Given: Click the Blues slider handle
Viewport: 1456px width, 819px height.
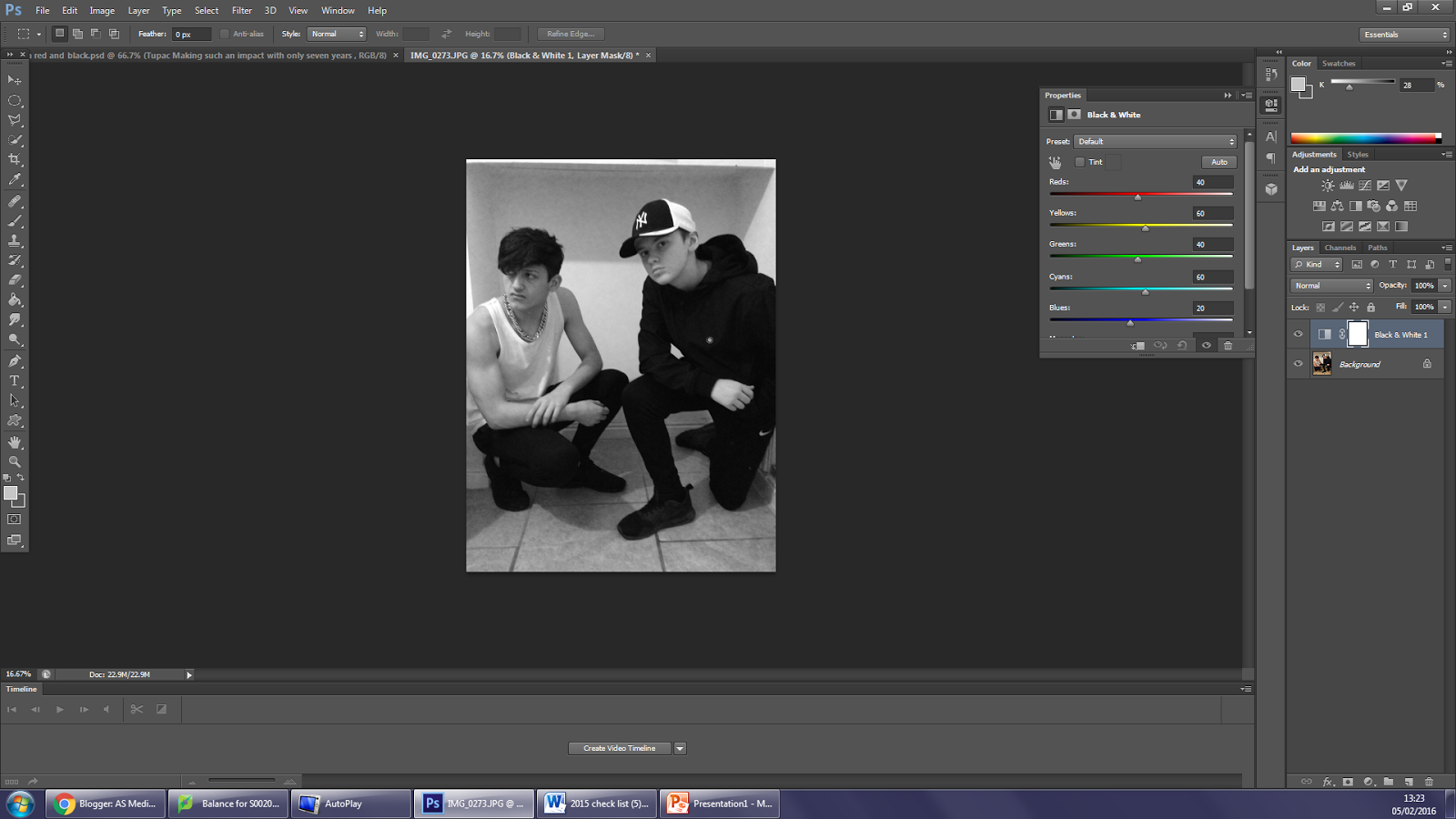Looking at the screenshot, I should [x=1130, y=322].
